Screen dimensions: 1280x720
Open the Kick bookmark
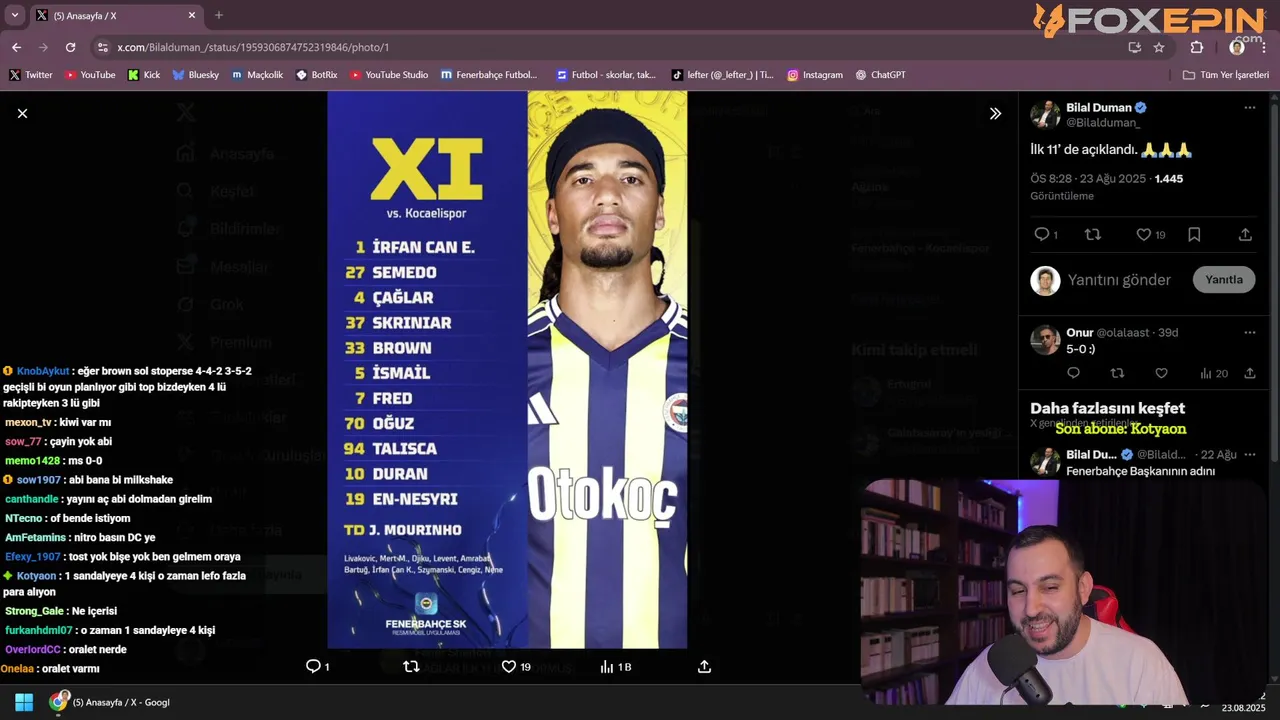[x=144, y=75]
